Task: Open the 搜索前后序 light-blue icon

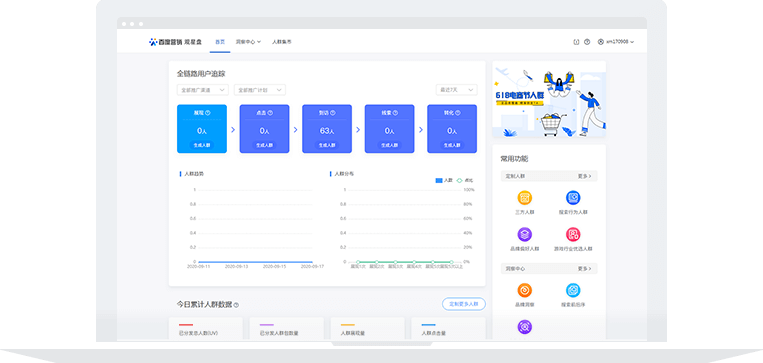Action: 573,290
